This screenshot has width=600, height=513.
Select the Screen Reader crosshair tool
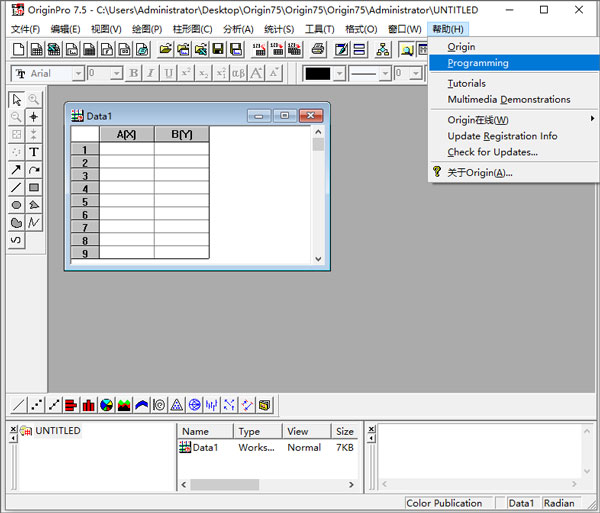click(x=34, y=117)
